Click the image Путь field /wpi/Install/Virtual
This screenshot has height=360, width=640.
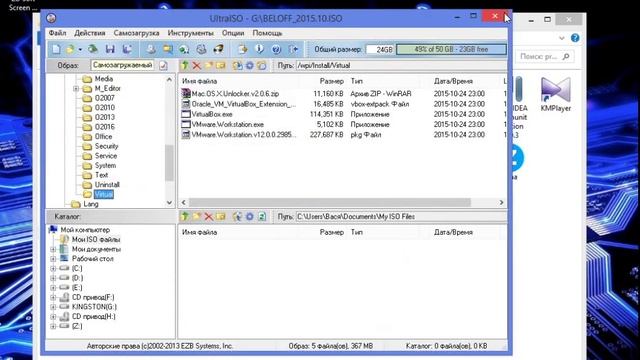click(401, 65)
